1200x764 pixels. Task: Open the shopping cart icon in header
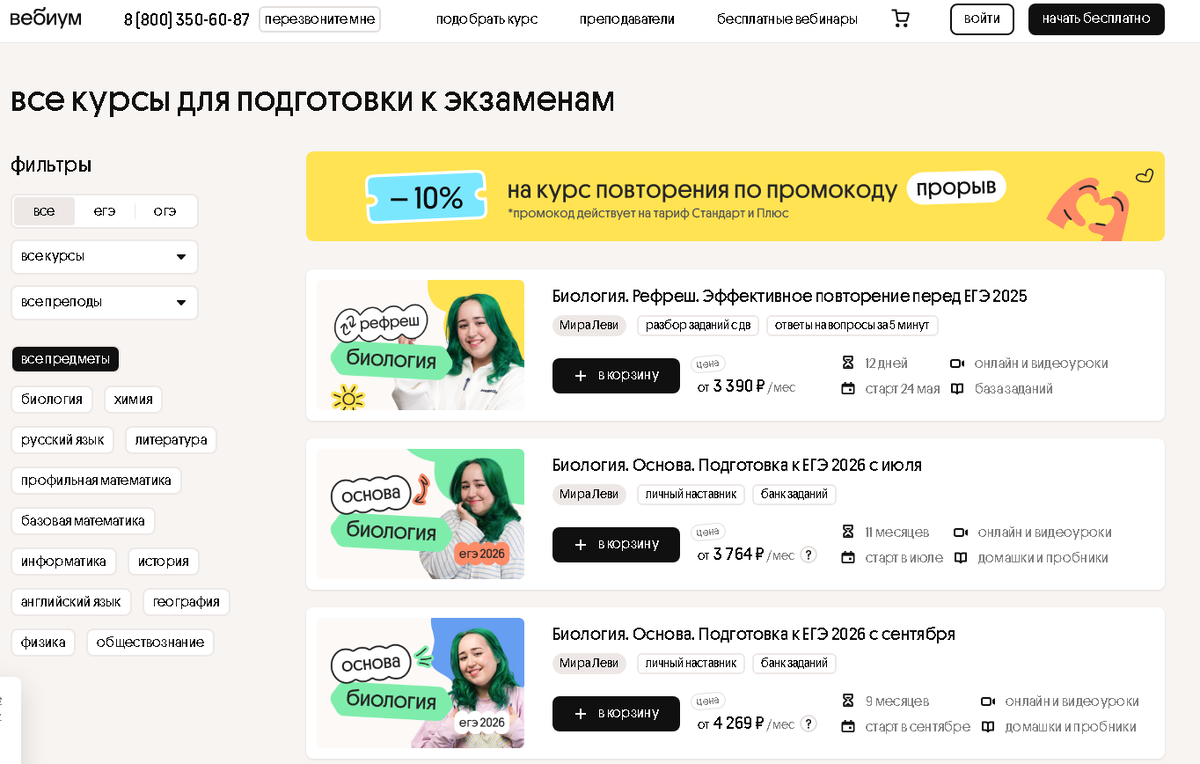click(900, 19)
